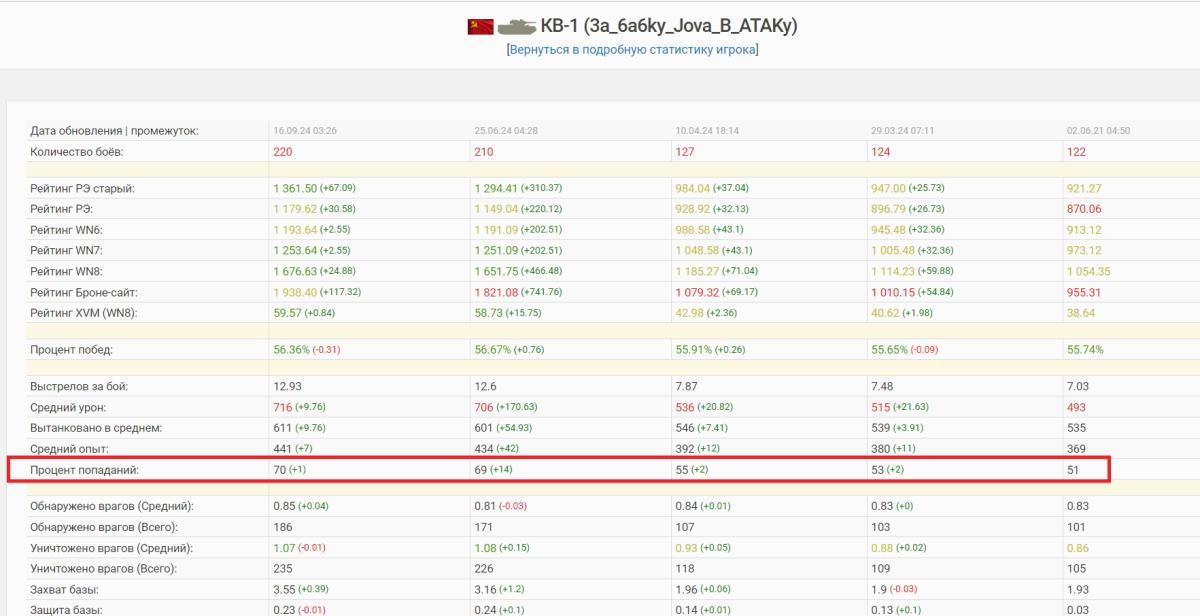Click the 'Процент попаданий' highlighted row label
Image resolution: width=1200 pixels, height=616 pixels.
(x=84, y=469)
